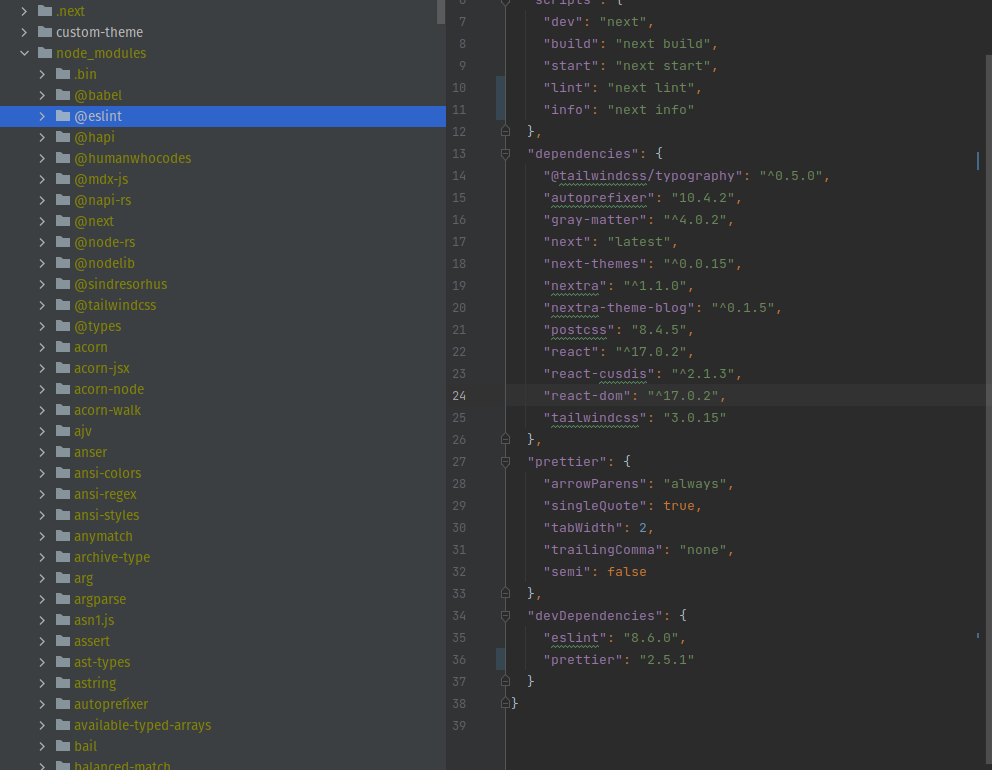Screen dimensions: 992x770
Task: Click the @babel folder icon
Action: [62, 95]
